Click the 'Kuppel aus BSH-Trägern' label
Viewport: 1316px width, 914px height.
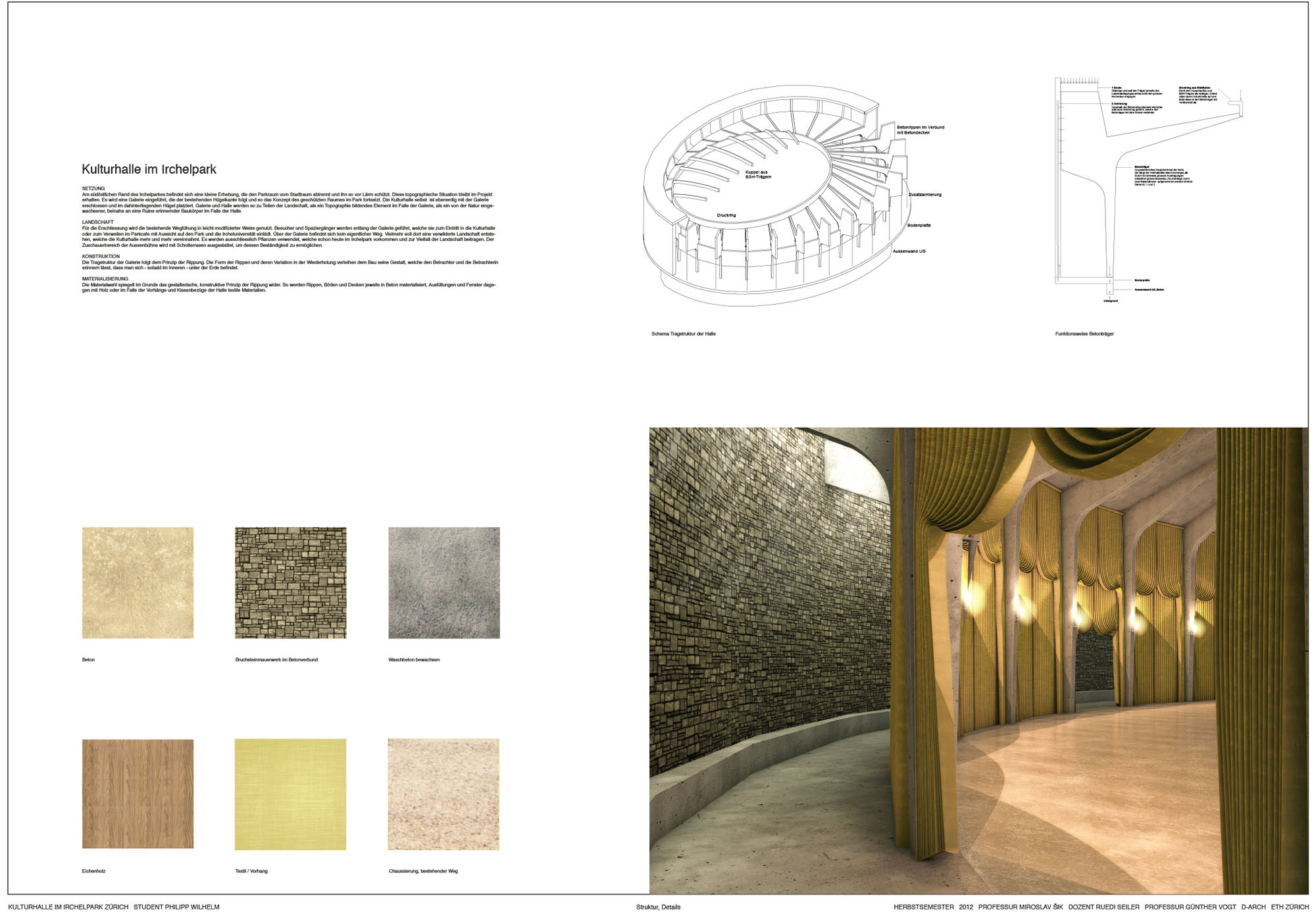point(758,174)
